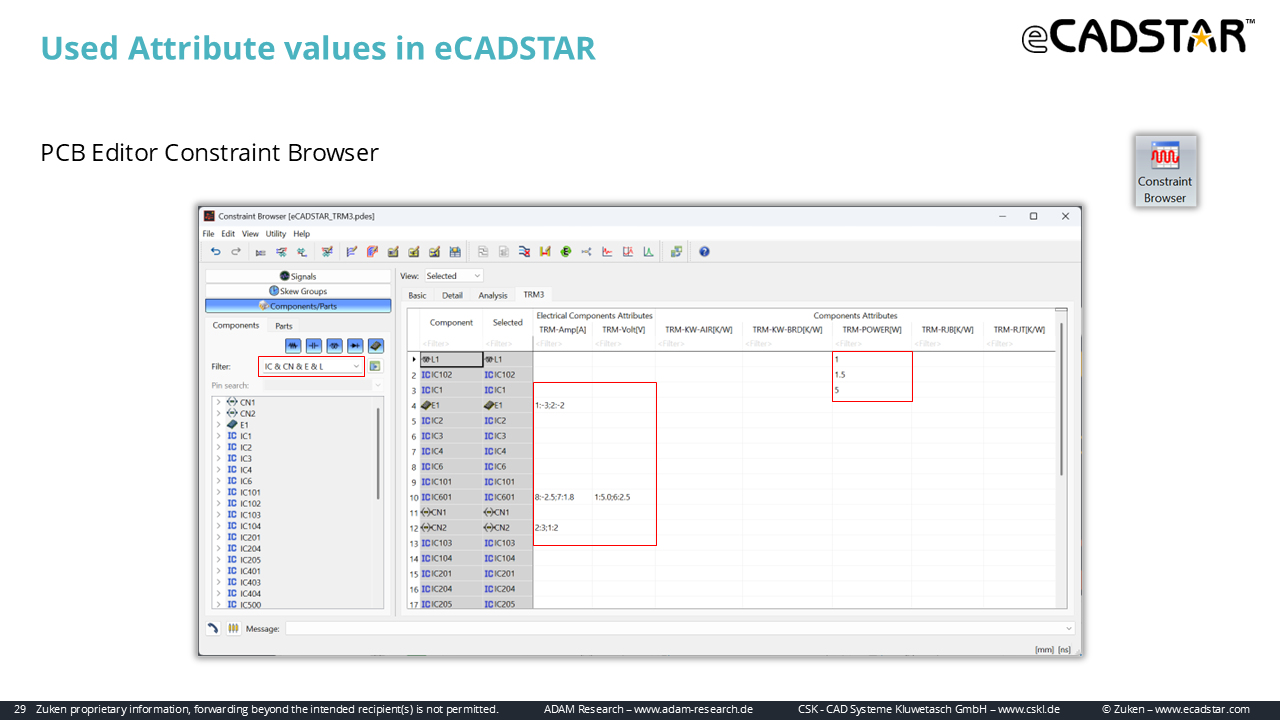Click the TRM-POWER[W] column header
This screenshot has width=1280, height=720.
(872, 329)
